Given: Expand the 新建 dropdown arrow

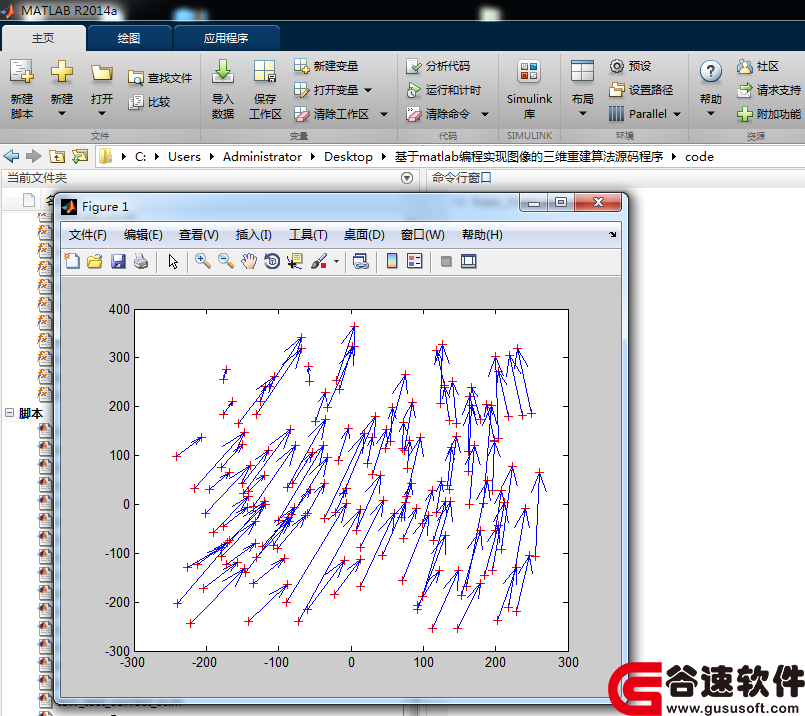Looking at the screenshot, I should tap(62, 113).
